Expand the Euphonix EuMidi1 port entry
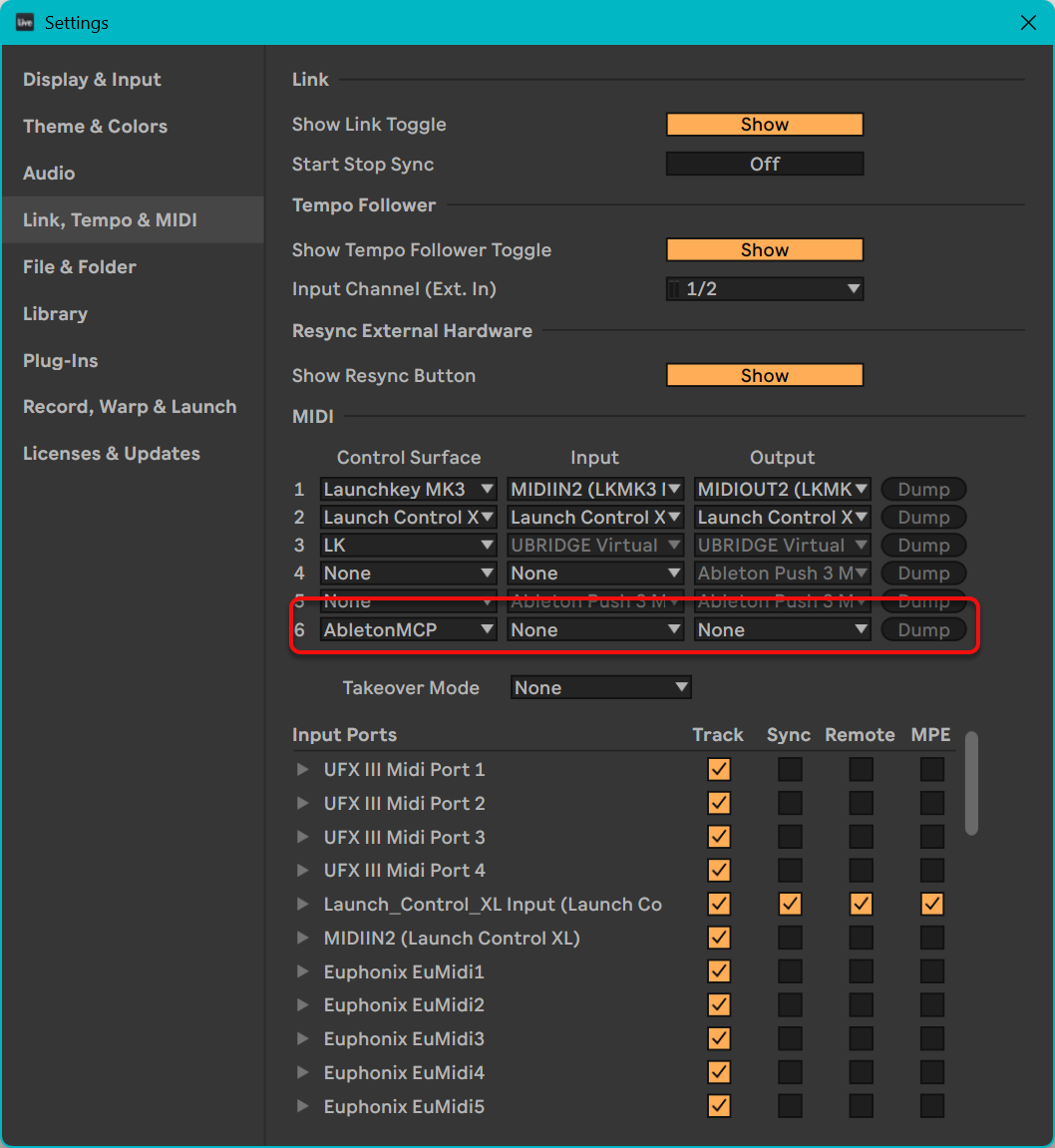Viewport: 1055px width, 1148px height. tap(302, 972)
